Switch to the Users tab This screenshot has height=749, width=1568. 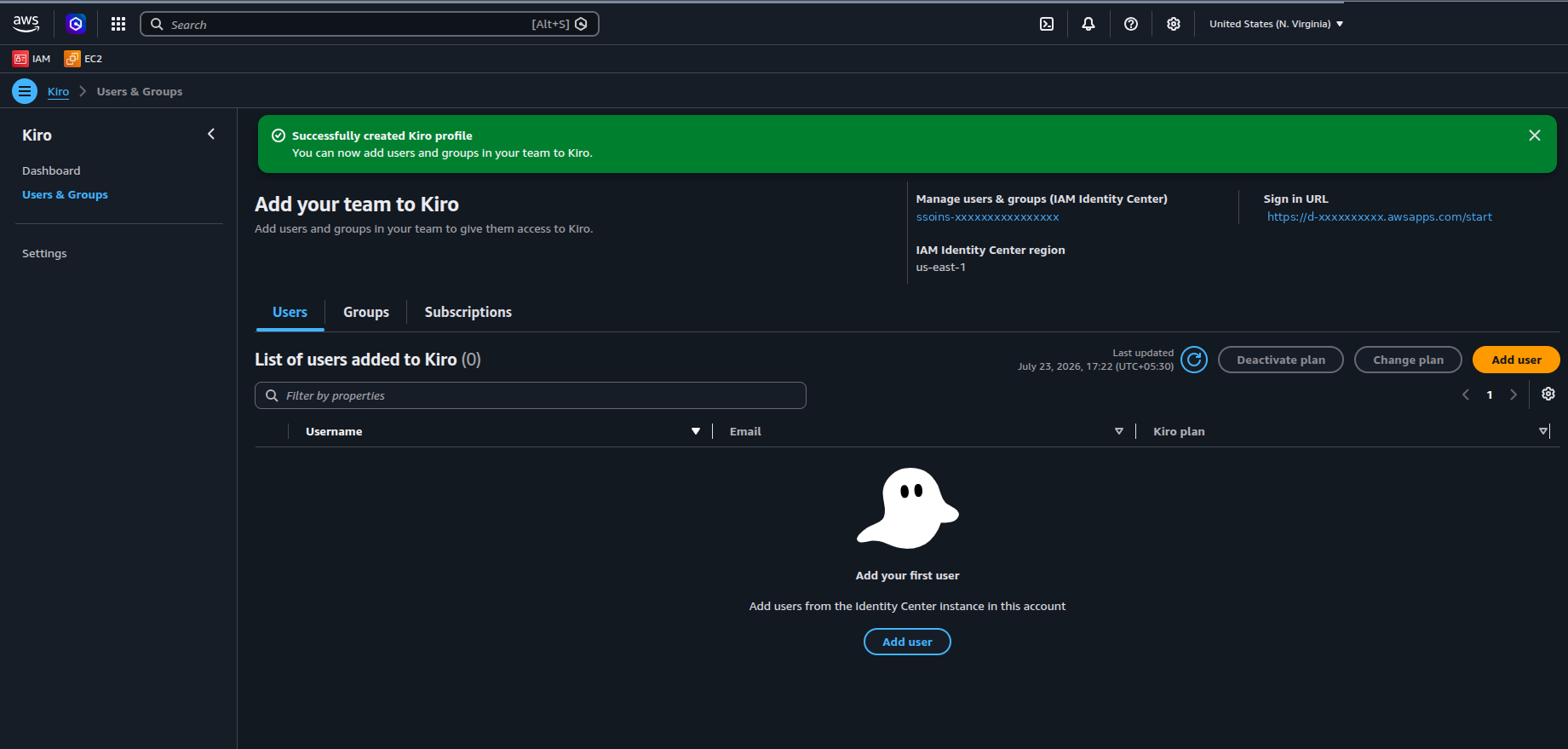[290, 312]
